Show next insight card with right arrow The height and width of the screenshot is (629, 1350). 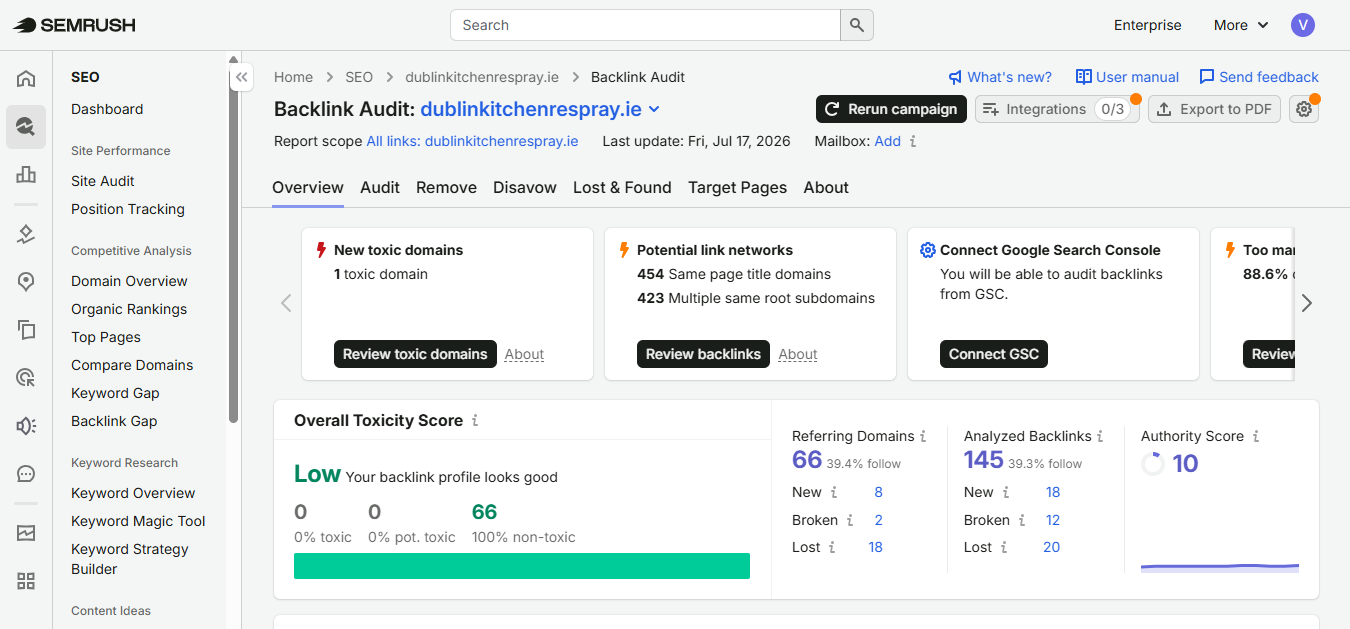click(1306, 303)
